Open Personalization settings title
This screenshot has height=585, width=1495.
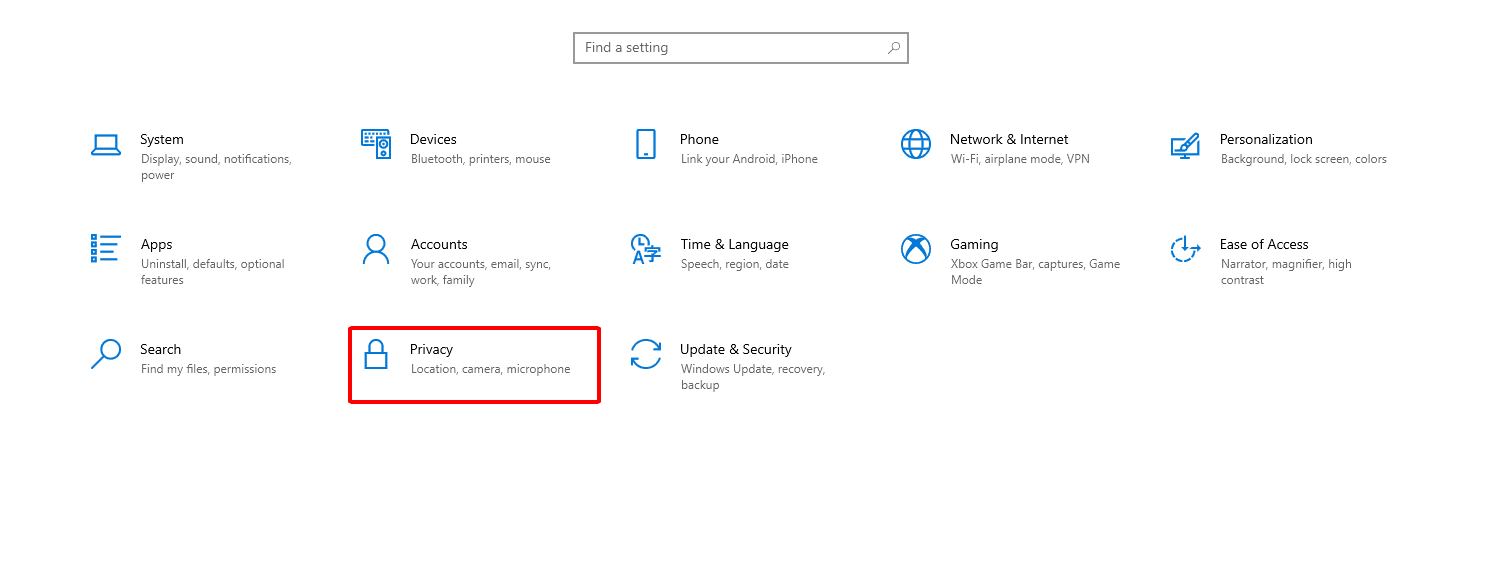click(x=1266, y=139)
